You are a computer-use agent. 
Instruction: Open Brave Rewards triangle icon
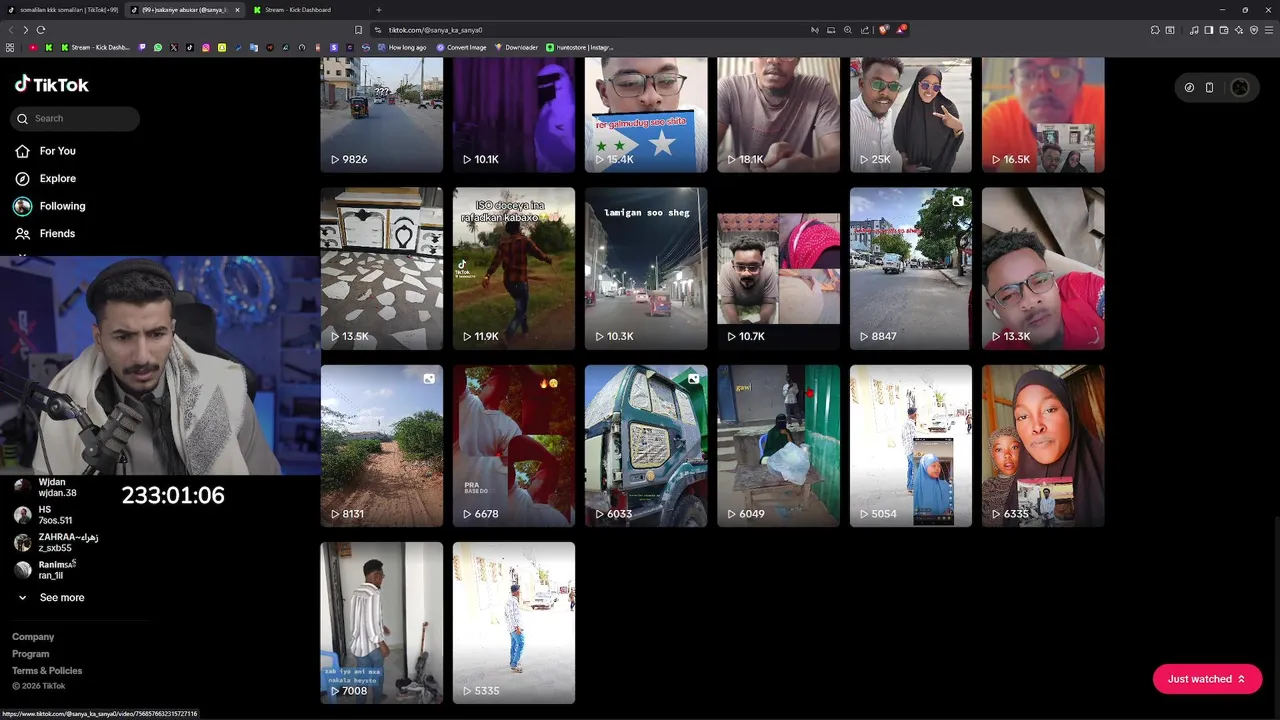click(901, 30)
